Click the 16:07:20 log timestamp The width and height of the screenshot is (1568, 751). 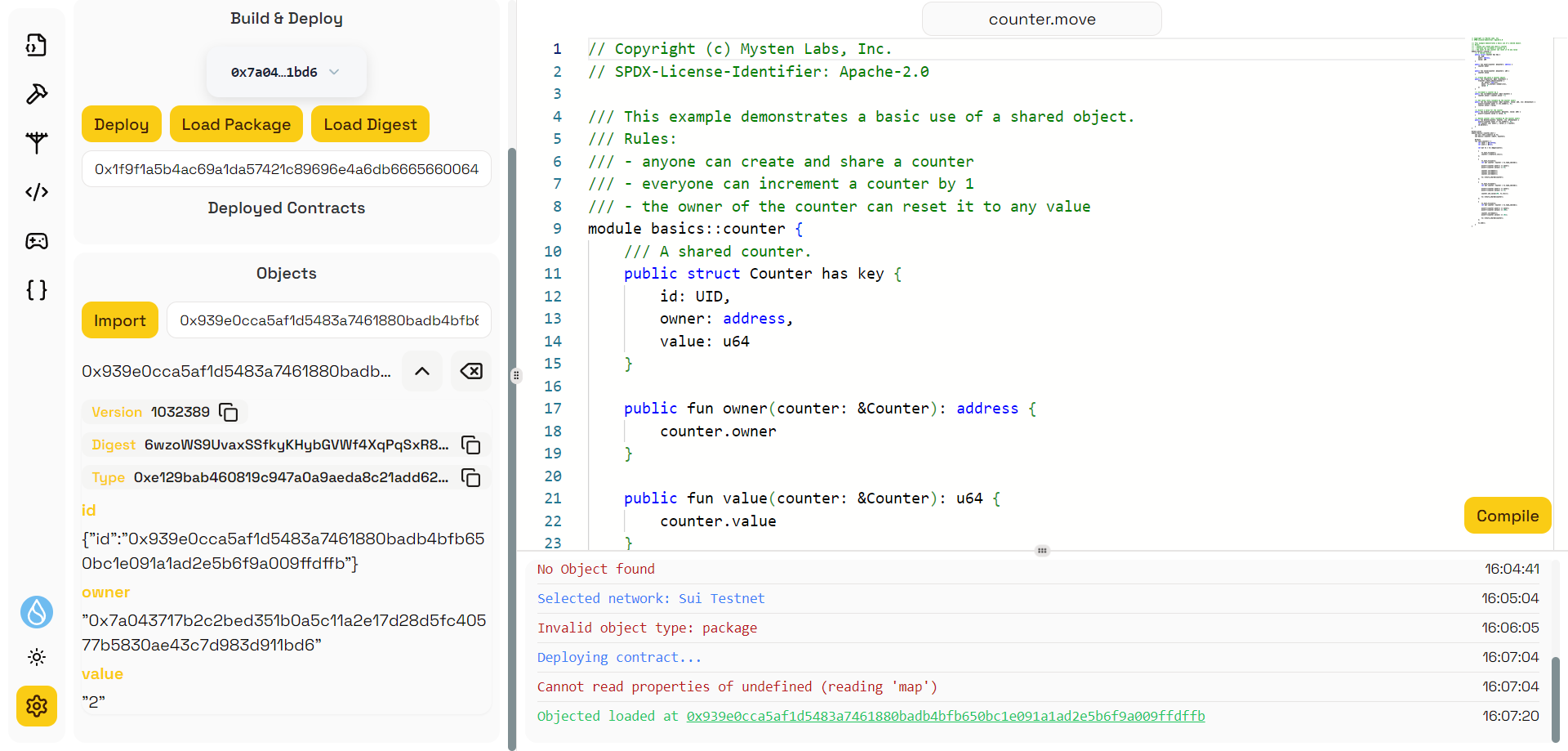point(1511,717)
